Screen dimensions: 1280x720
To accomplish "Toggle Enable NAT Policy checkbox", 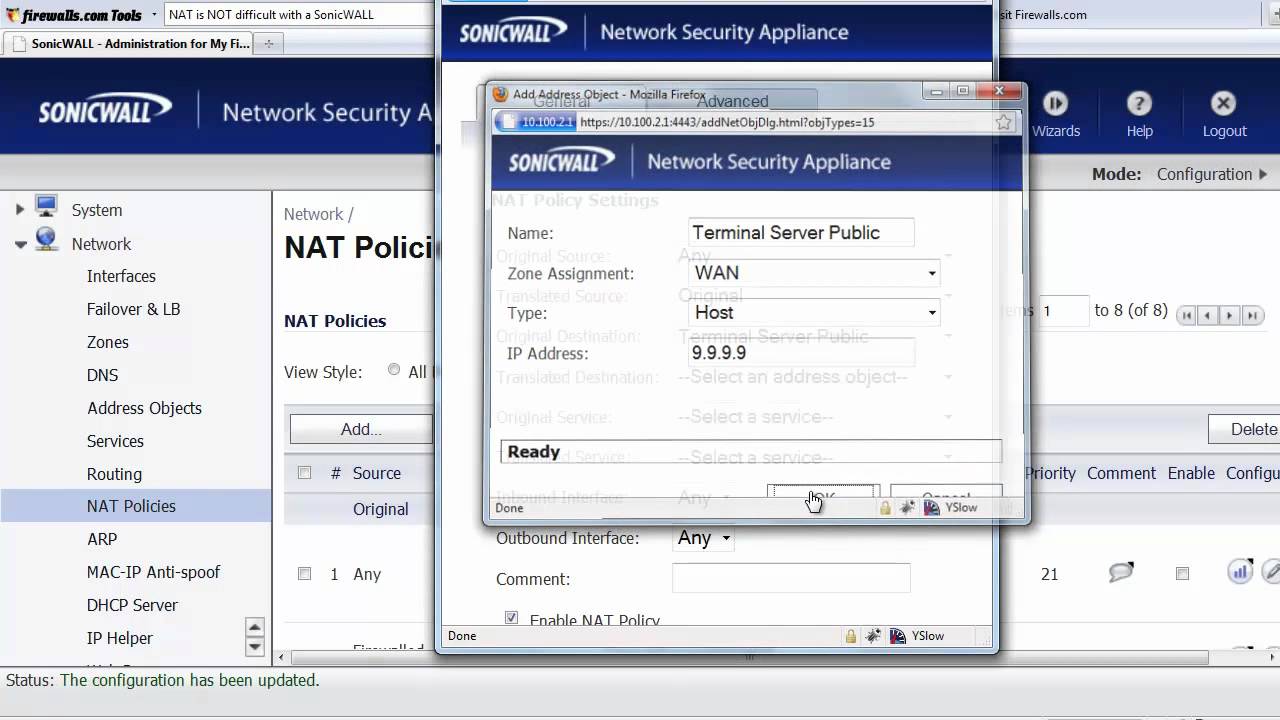I will point(512,619).
